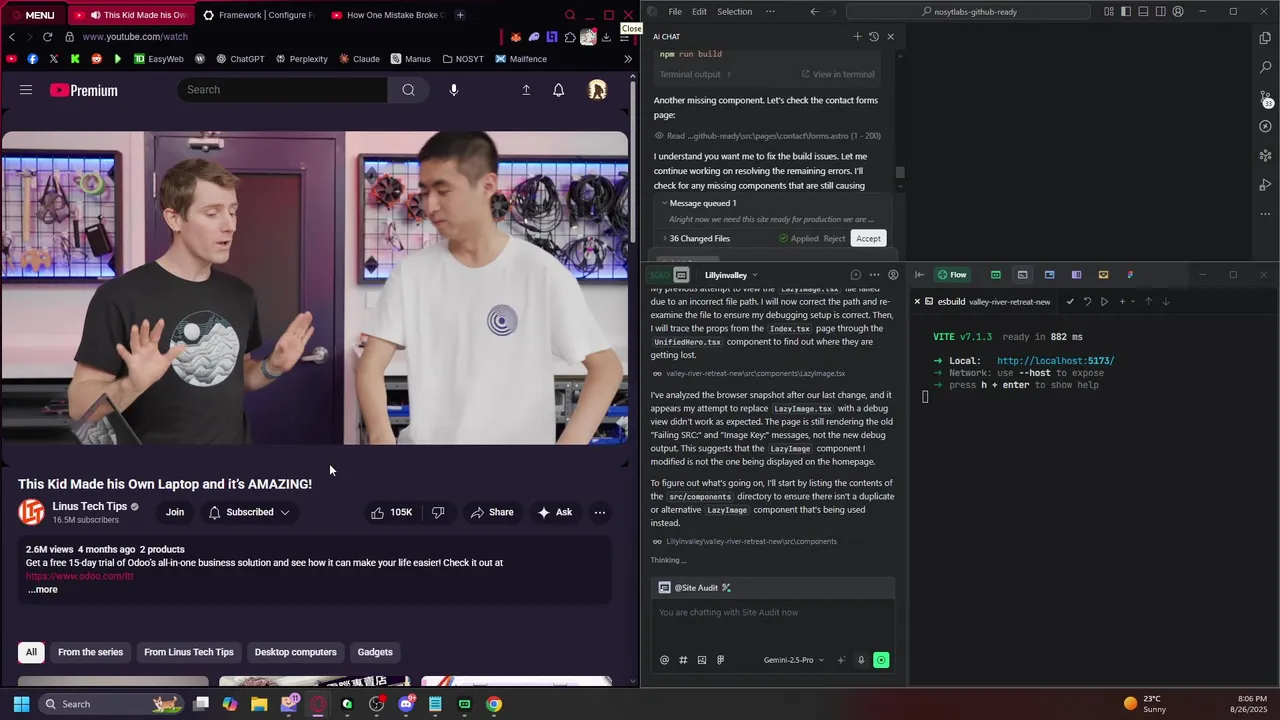Toggle the editor primary sidebar layout
Image resolution: width=1280 pixels, height=720 pixels.
click(1126, 12)
